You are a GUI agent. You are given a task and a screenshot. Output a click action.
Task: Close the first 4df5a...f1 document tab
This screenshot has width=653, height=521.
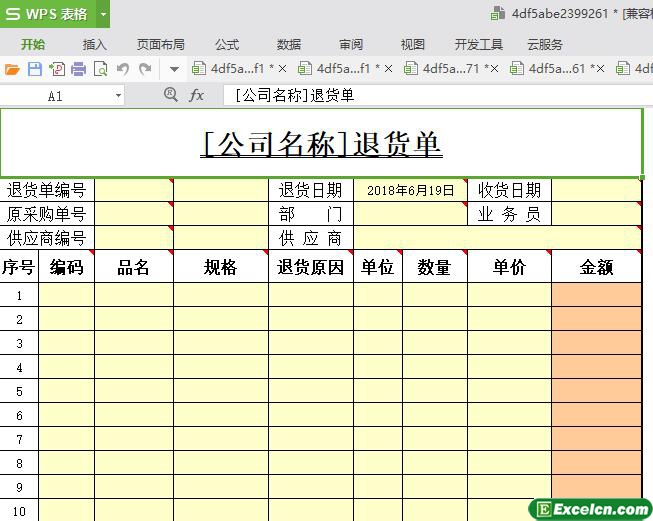[283, 69]
